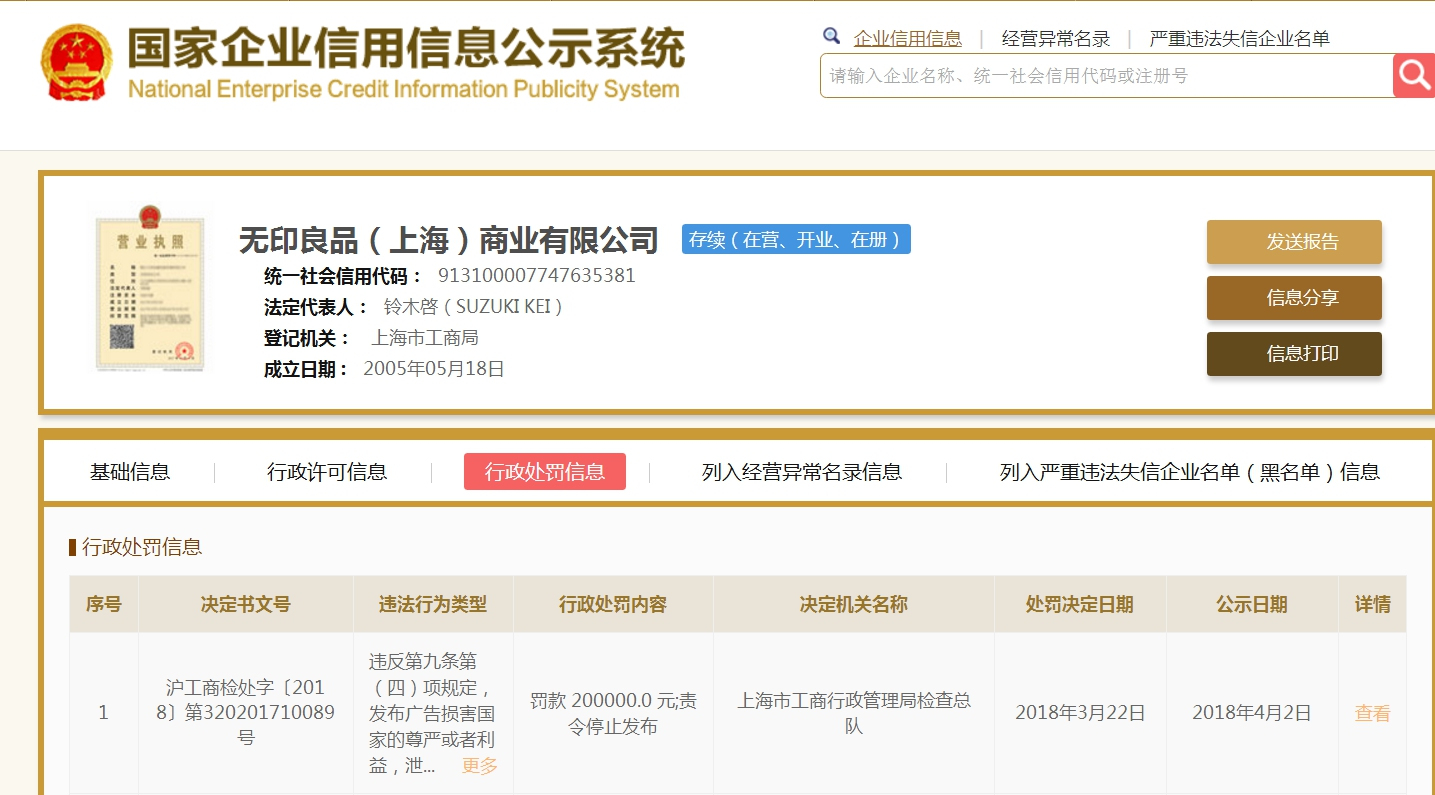Viewport: 1435px width, 795px height.
Task: Click the authority cell 上海市工商行政管理局检查总队
Action: (854, 713)
